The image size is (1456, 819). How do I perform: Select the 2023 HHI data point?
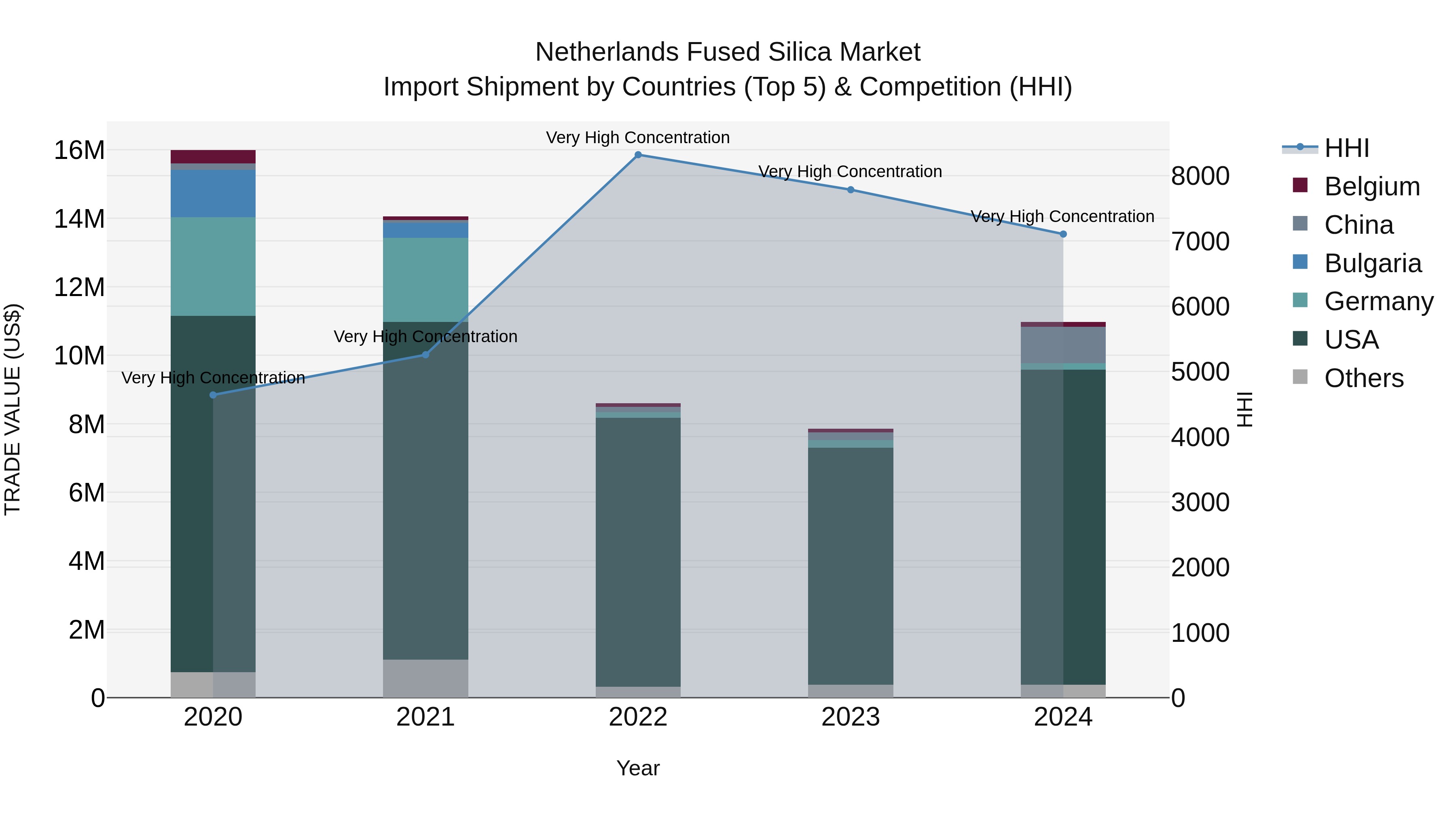pyautogui.click(x=851, y=190)
